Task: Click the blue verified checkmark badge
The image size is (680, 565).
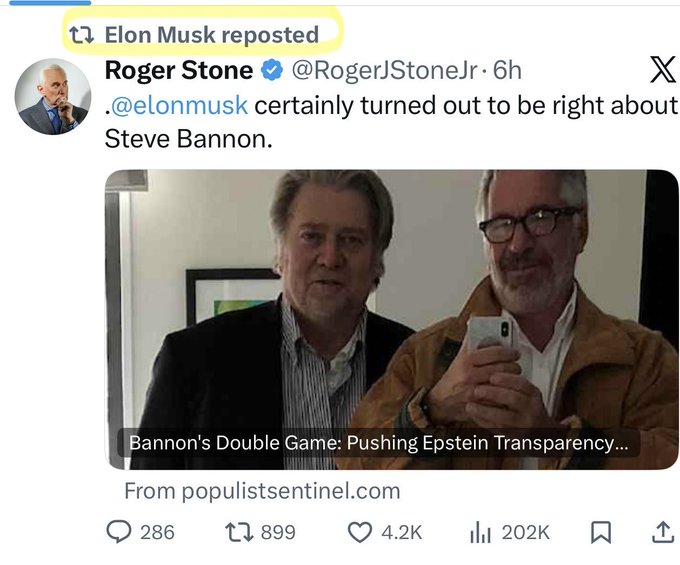Action: 271,71
